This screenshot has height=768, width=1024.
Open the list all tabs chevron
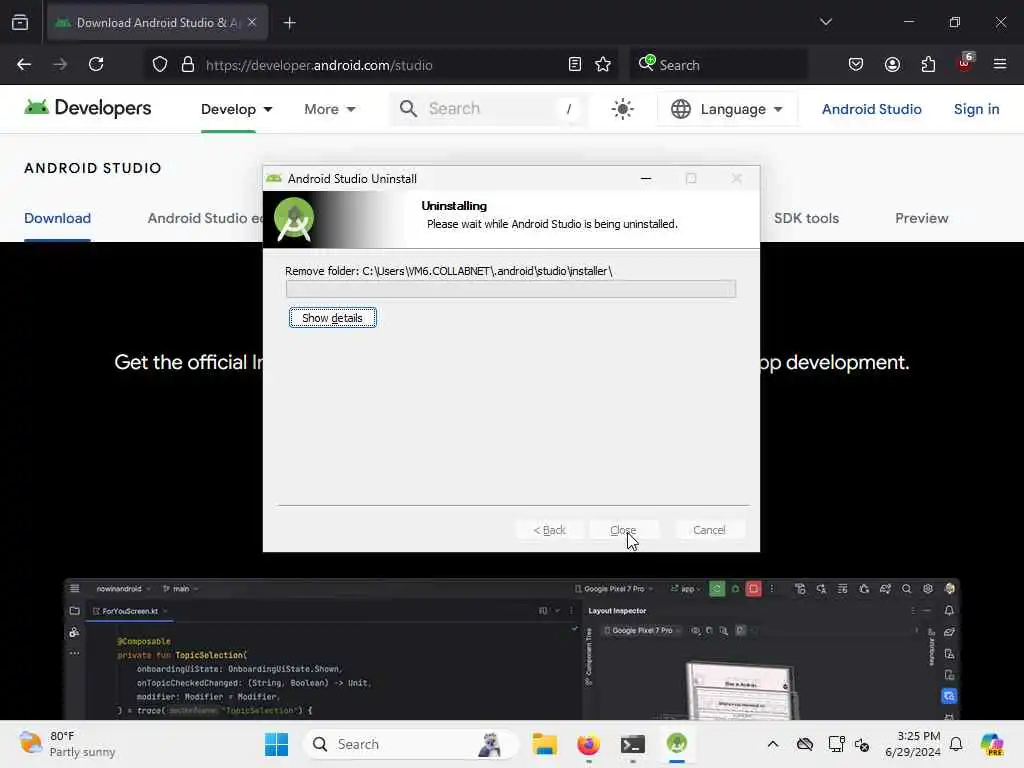825,22
